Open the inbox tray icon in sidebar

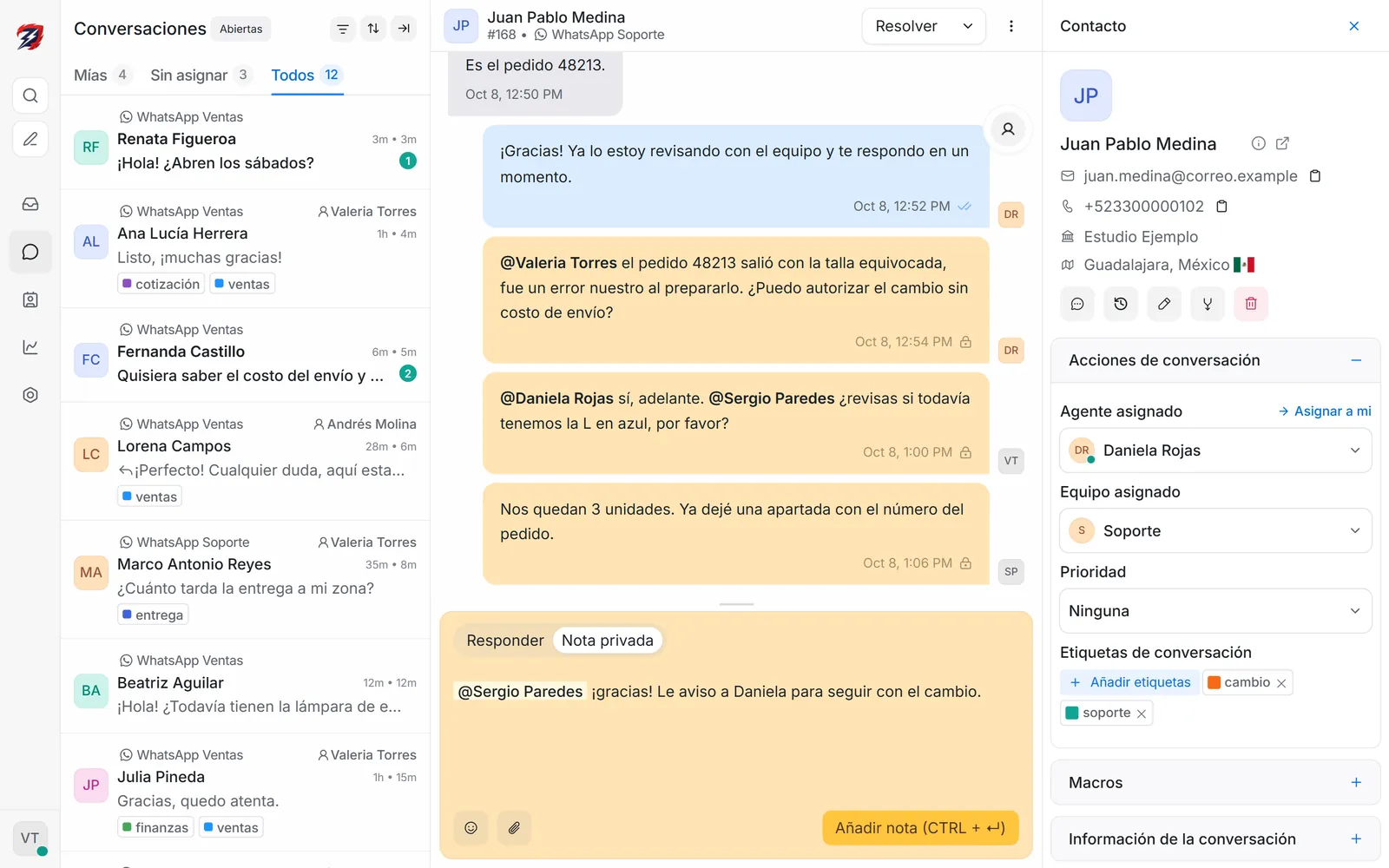point(30,204)
